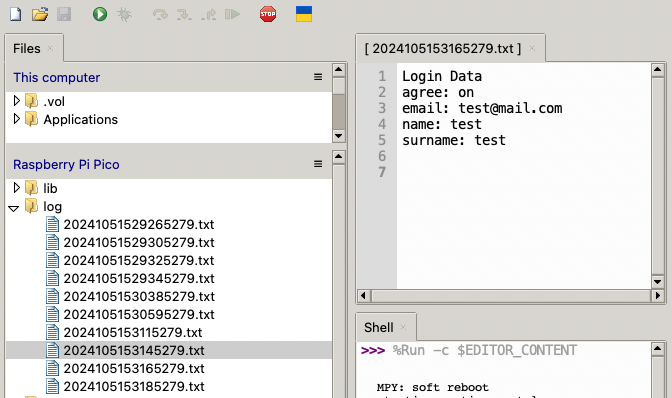Click the editor's vertical scroll-down arrow
The image size is (672, 398).
[x=658, y=281]
